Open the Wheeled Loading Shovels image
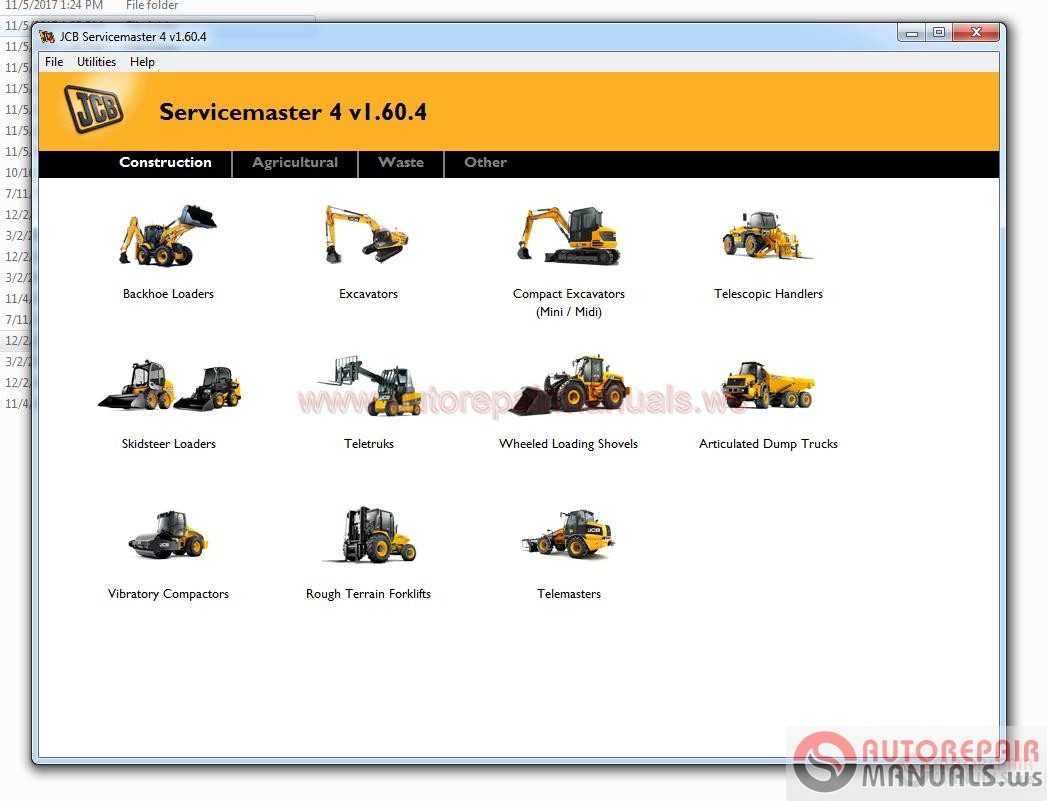Image resolution: width=1047 pixels, height=801 pixels. click(x=569, y=385)
